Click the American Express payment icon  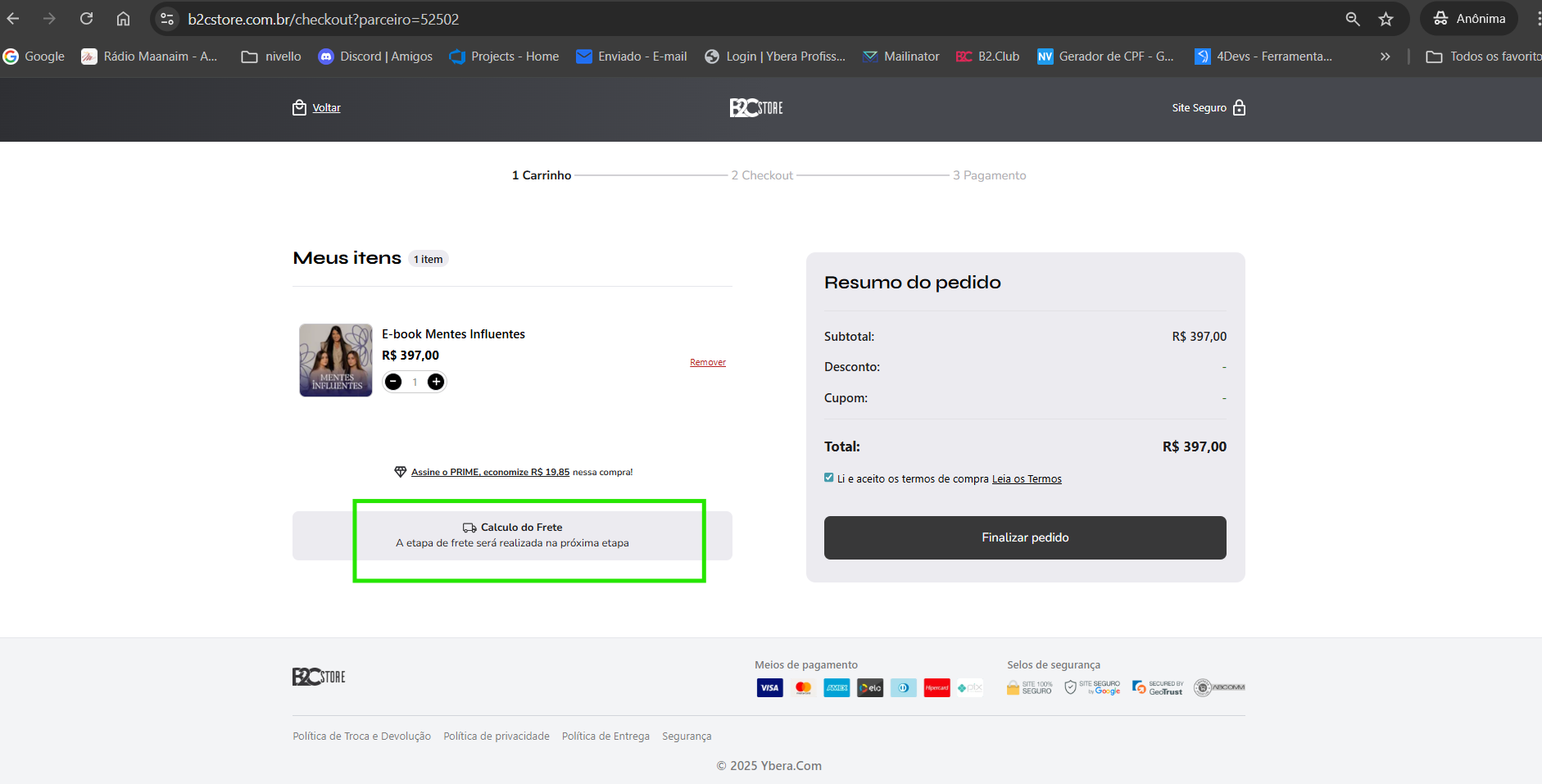click(837, 688)
